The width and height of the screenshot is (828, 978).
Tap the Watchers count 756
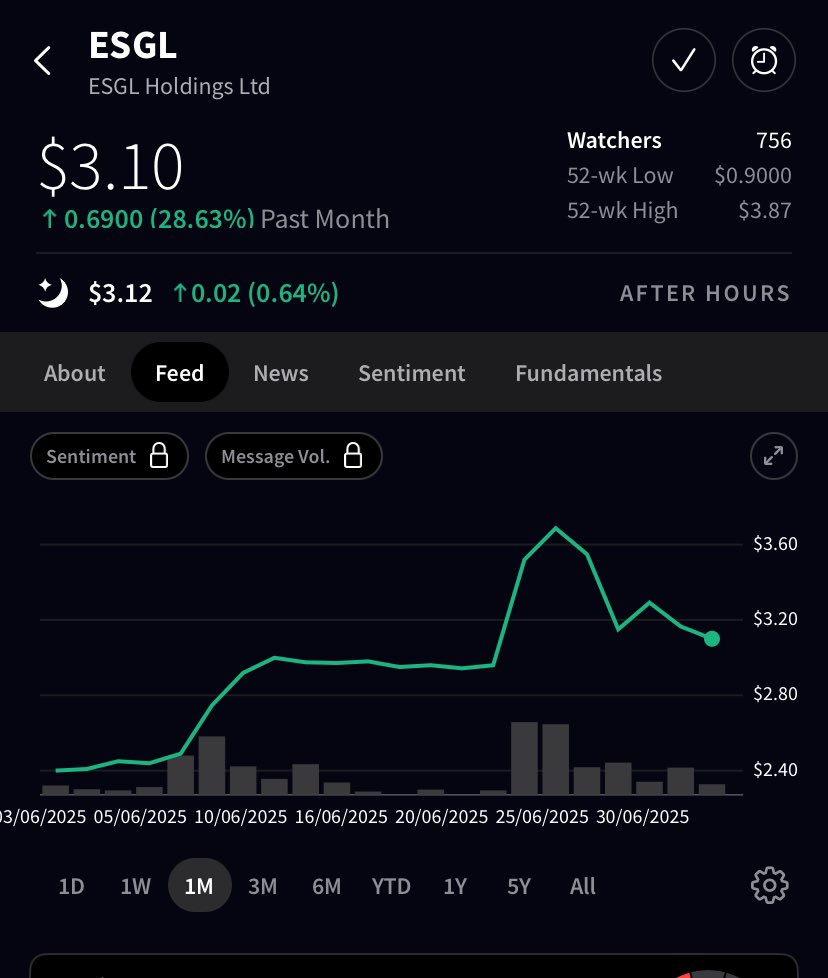(x=774, y=140)
